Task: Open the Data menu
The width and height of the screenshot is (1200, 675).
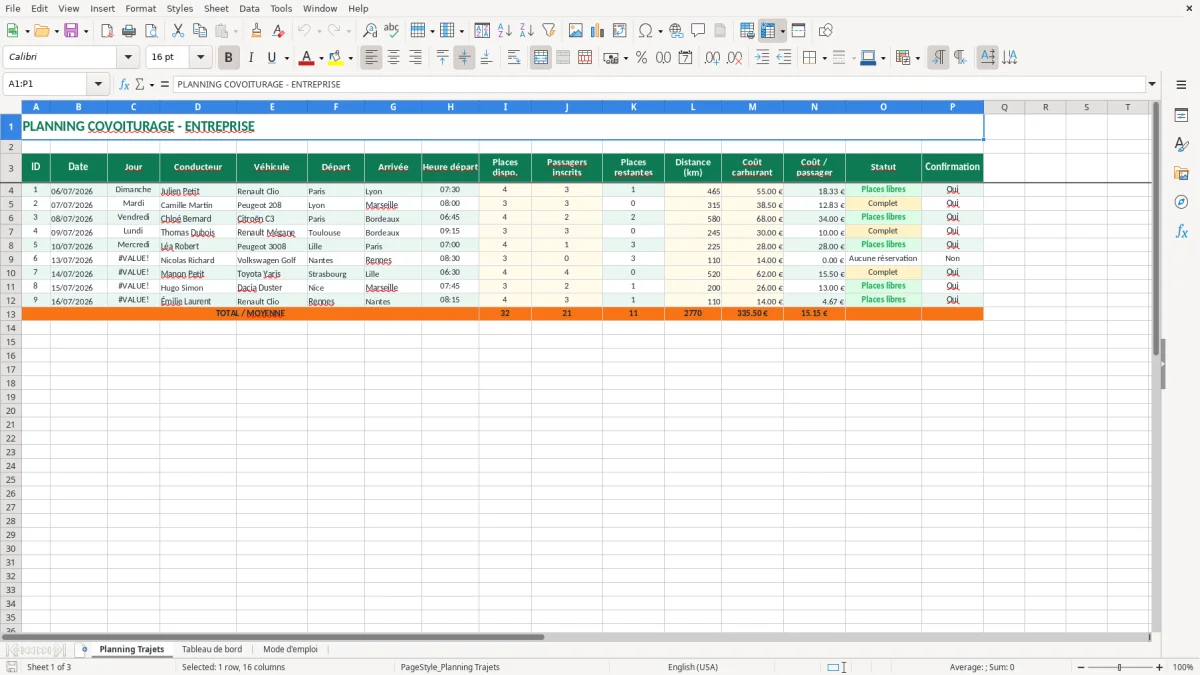Action: [249, 8]
